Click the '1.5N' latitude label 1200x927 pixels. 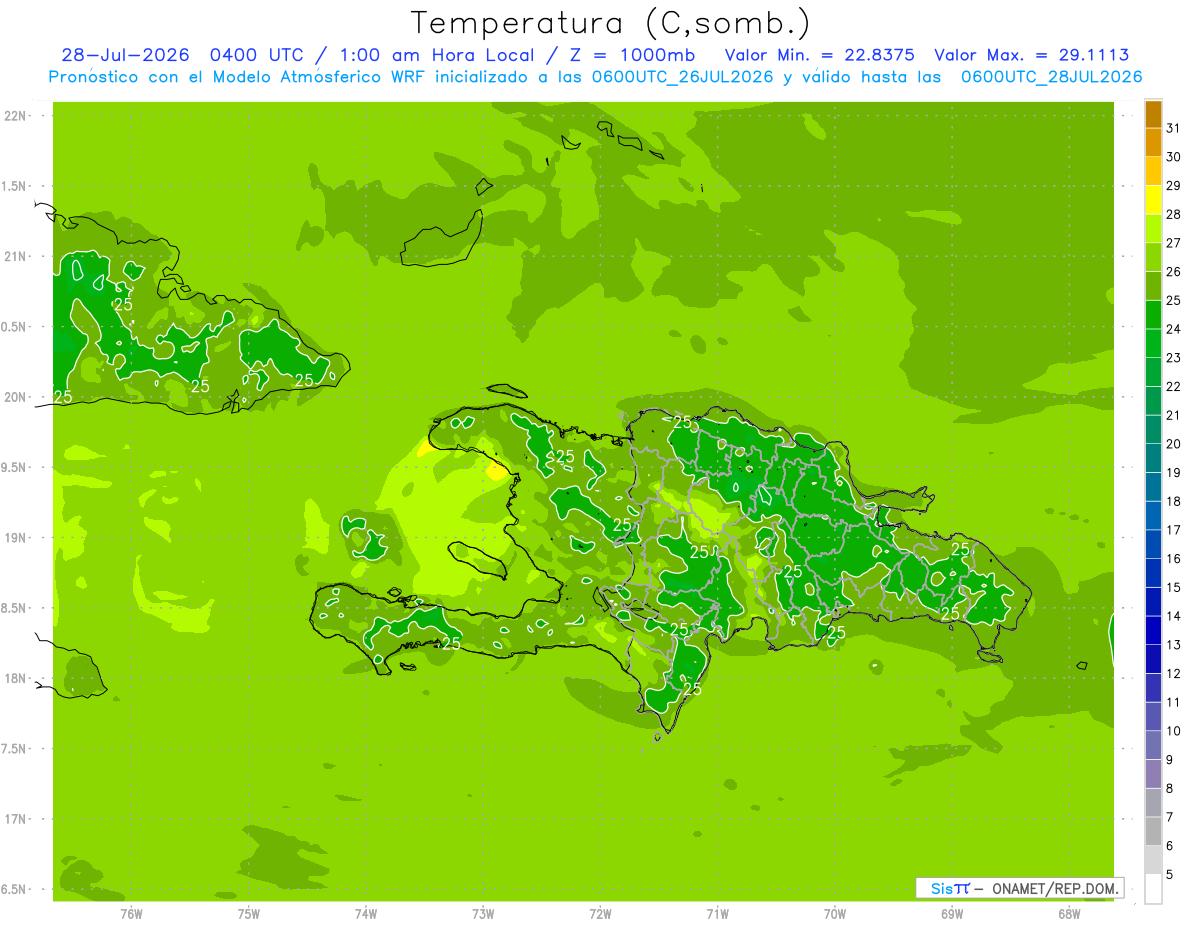(15, 186)
